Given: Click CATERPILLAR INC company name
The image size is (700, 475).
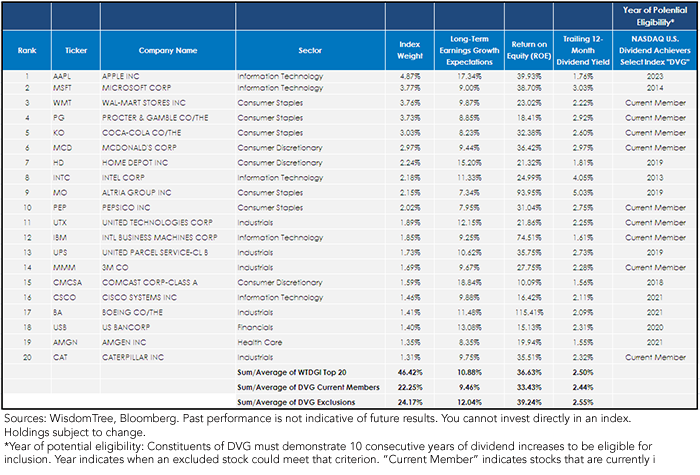Looking at the screenshot, I should click(133, 358).
